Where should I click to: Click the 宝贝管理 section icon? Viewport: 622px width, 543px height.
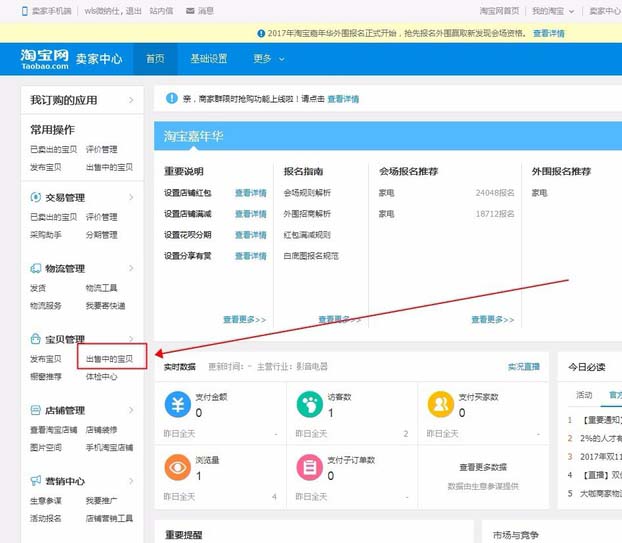(35, 339)
